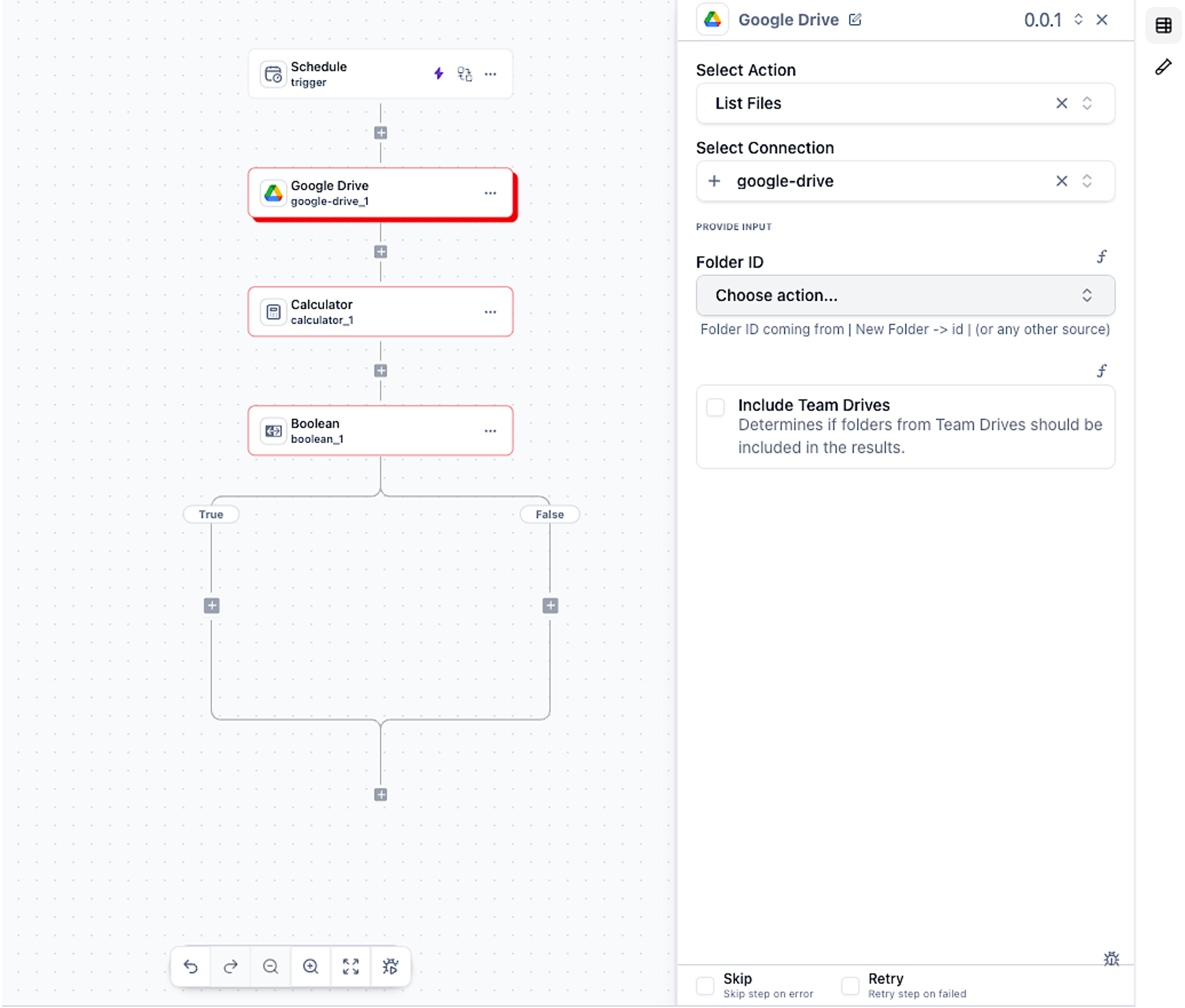Check the Skip step on error box
This screenshot has height=1008, width=1185.
705,985
